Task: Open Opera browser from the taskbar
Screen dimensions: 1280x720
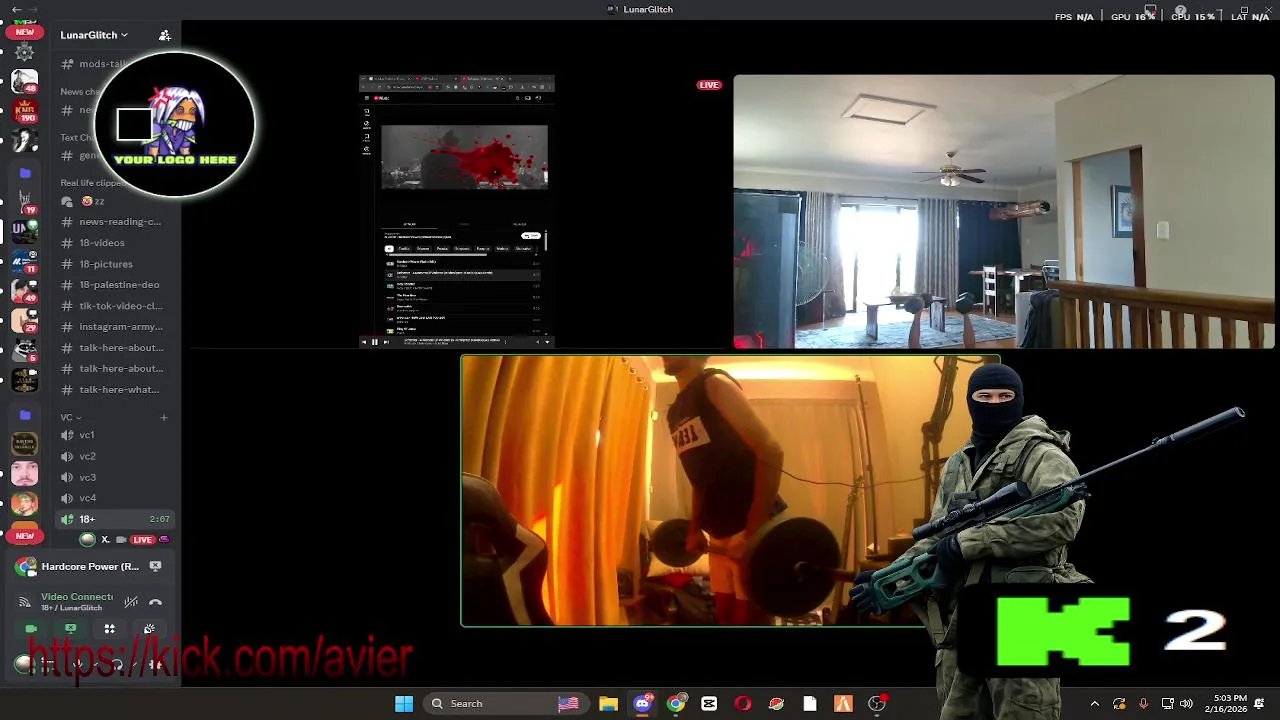Action: 743,704
